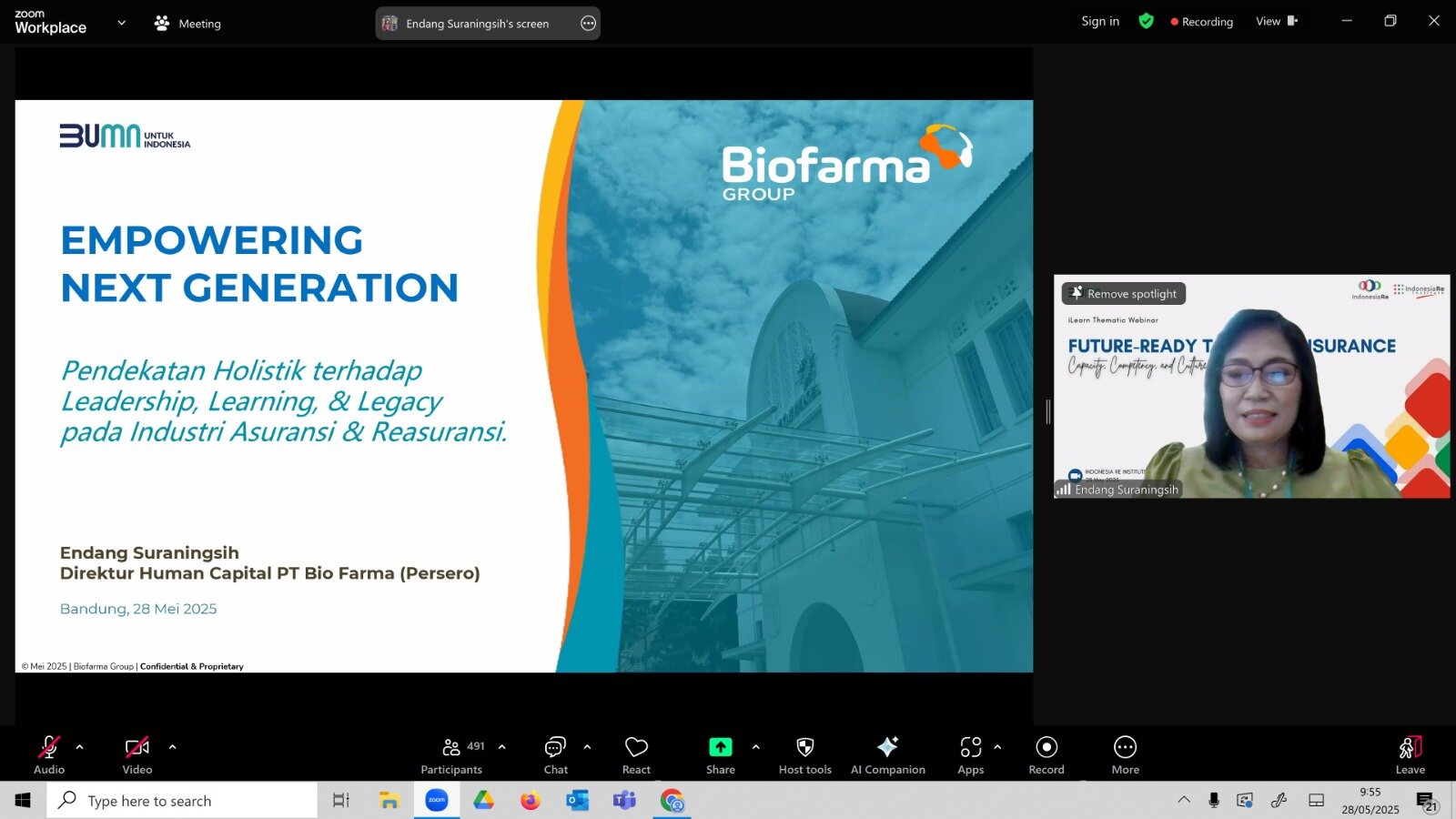Expand the Audio options arrow
This screenshot has height=819, width=1456.
(x=80, y=747)
